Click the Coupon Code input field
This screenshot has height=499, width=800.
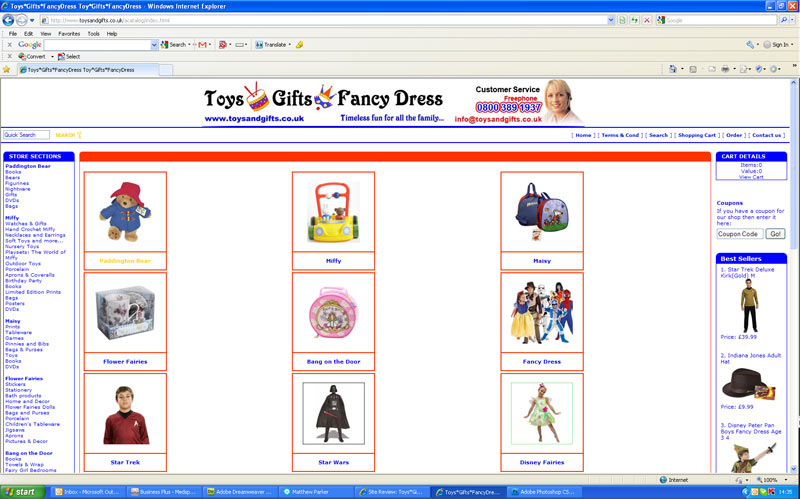pos(739,233)
